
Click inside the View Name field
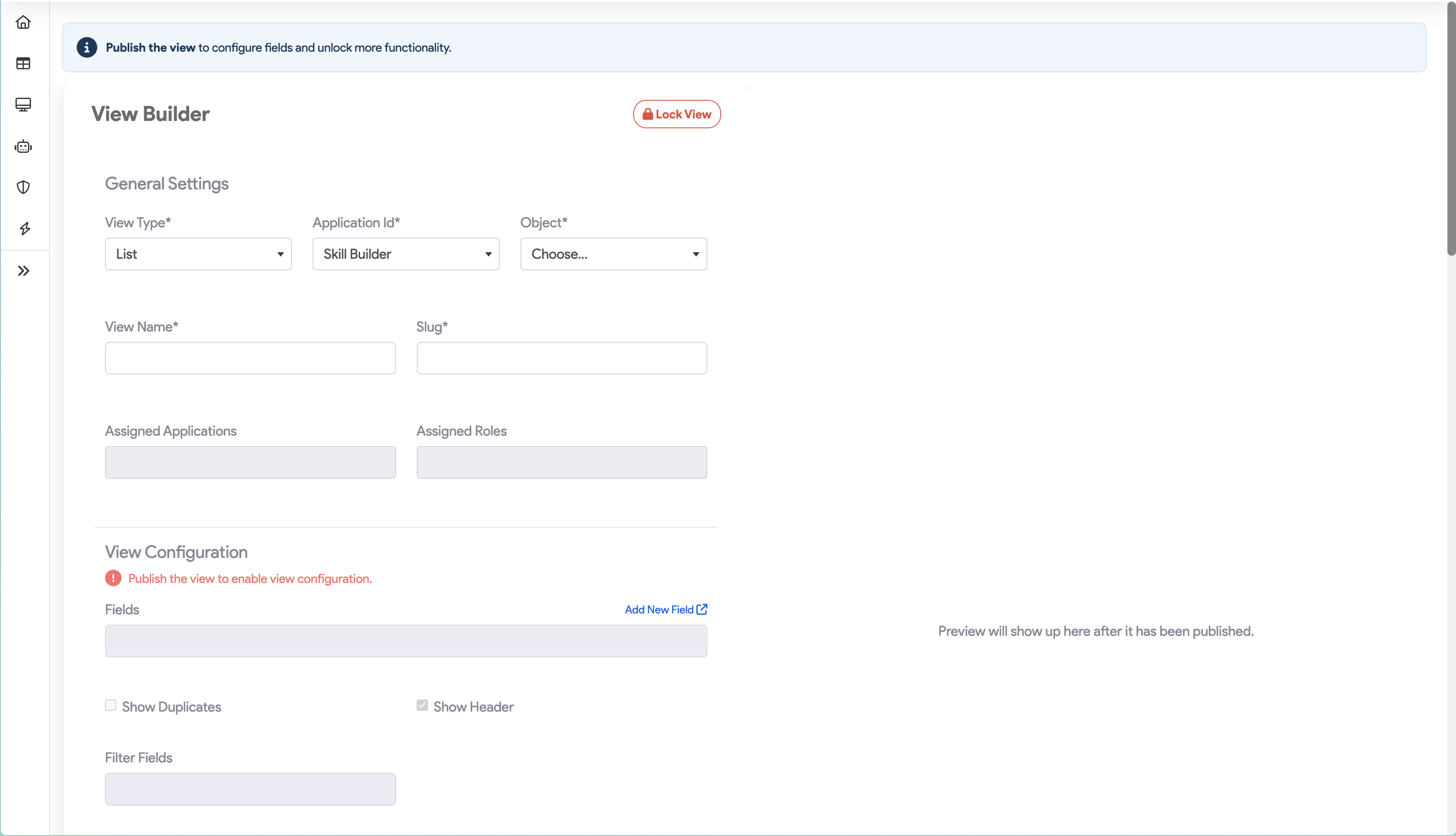(x=250, y=358)
